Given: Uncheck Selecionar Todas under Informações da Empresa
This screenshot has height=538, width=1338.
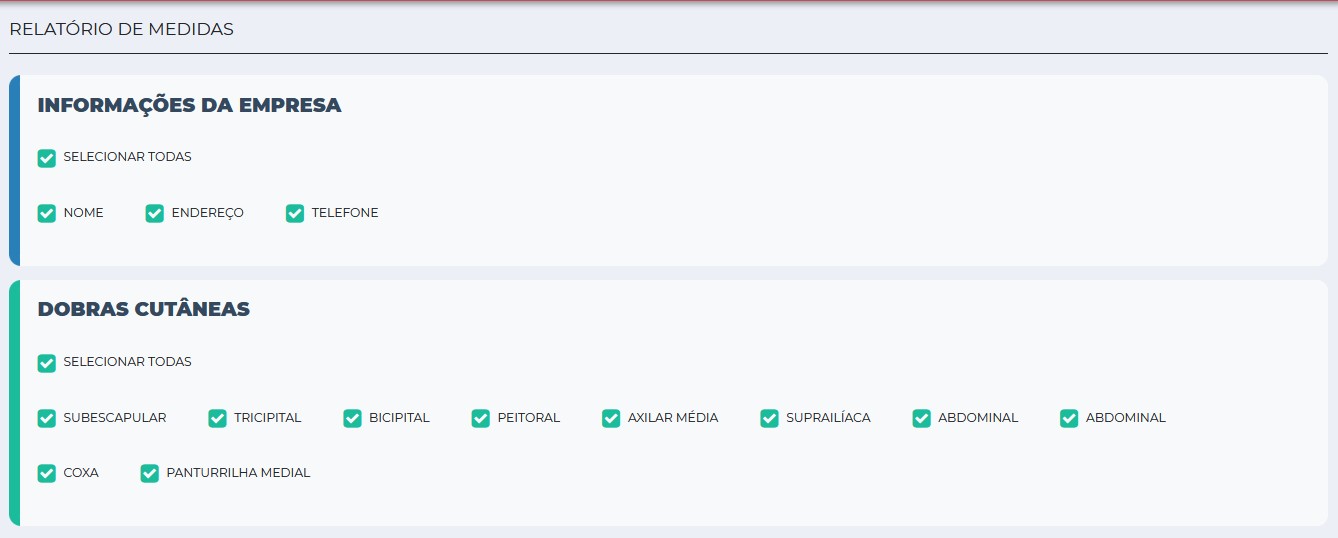Looking at the screenshot, I should click(x=46, y=158).
